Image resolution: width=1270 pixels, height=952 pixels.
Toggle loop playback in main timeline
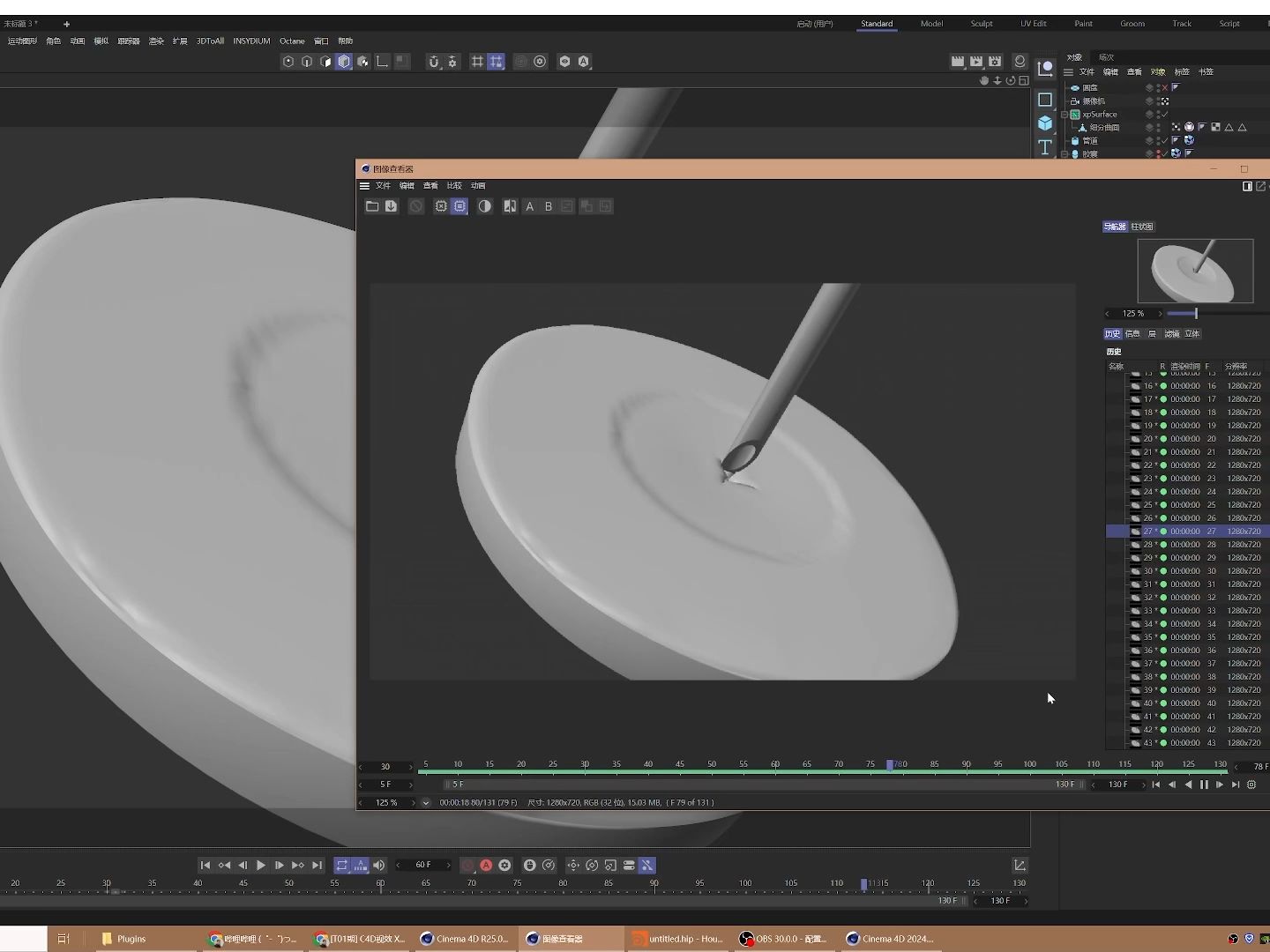[341, 866]
